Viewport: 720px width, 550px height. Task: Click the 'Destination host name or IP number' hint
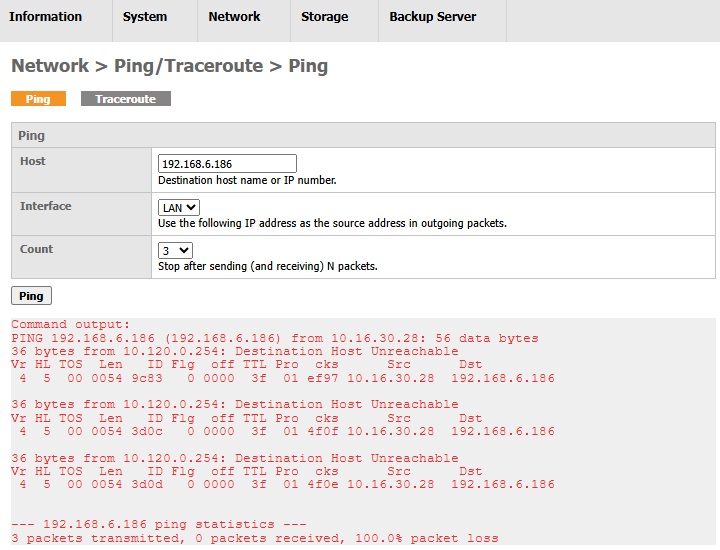pyautogui.click(x=247, y=181)
